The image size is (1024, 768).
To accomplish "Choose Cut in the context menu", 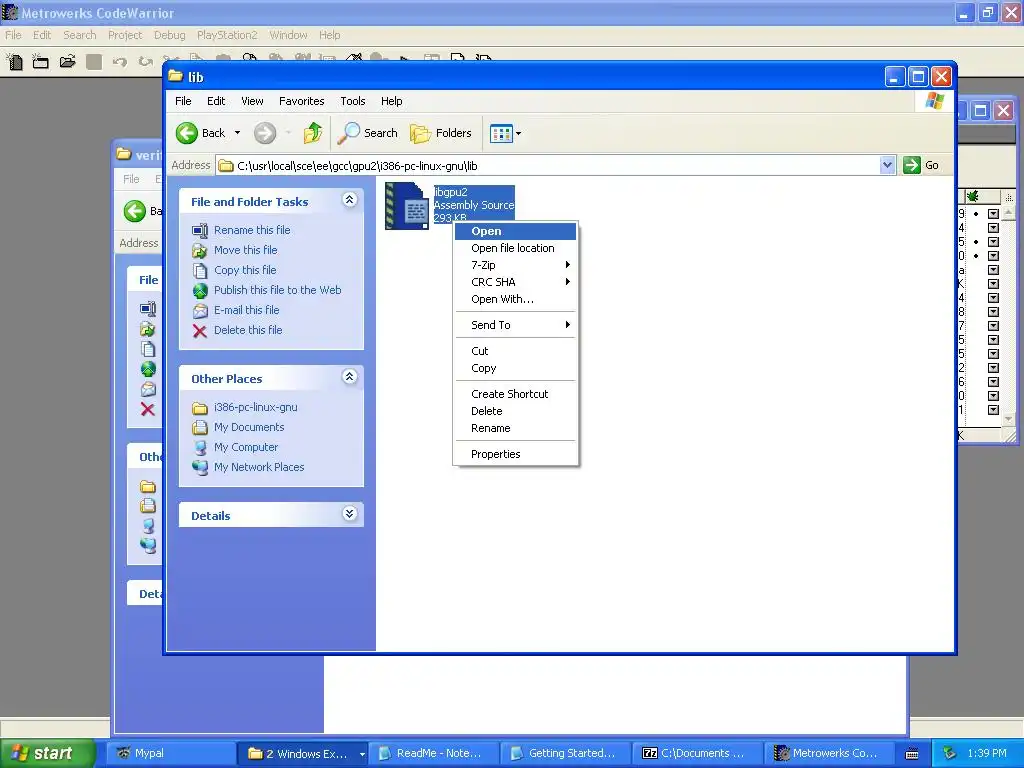I will point(515,351).
